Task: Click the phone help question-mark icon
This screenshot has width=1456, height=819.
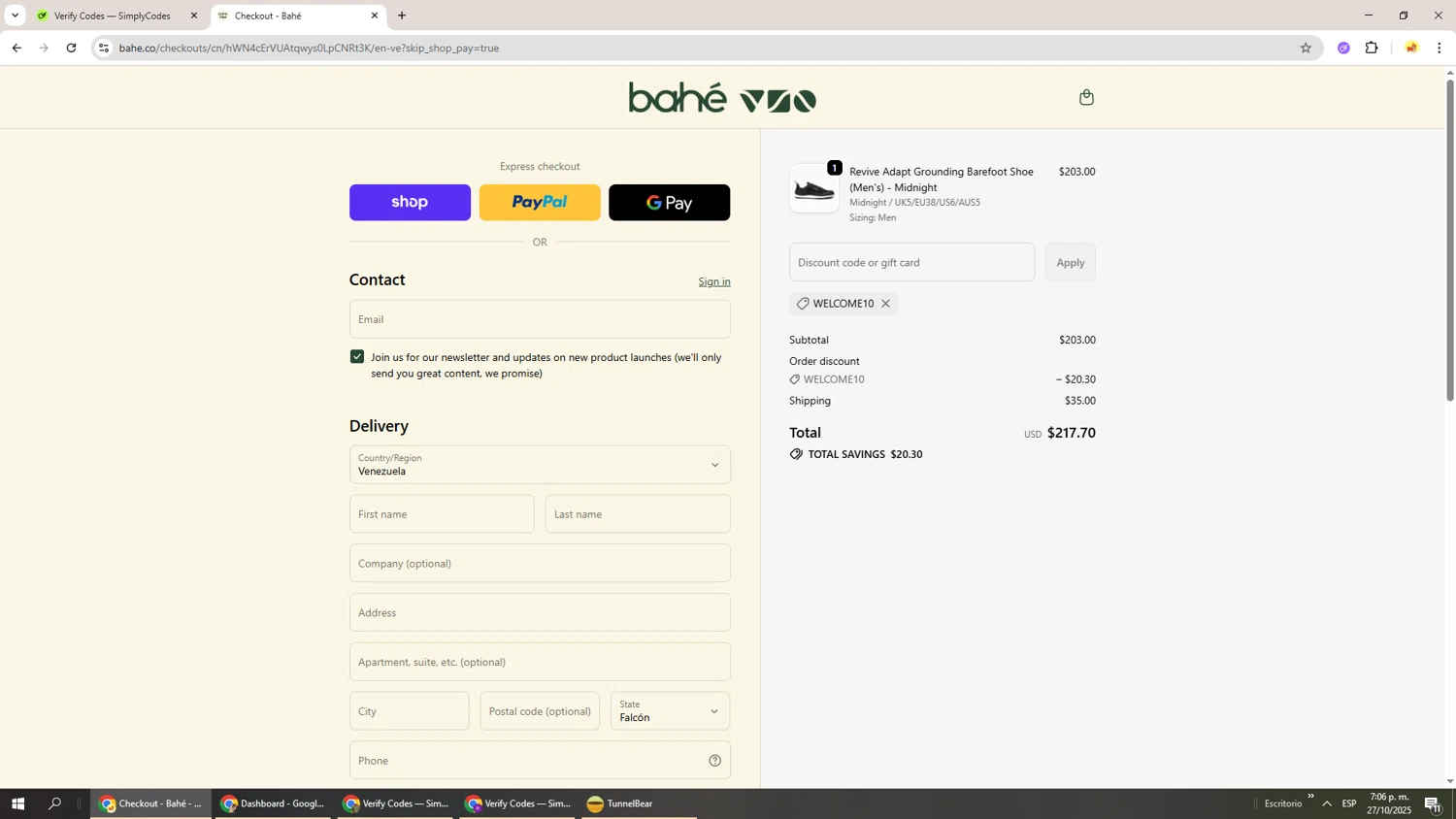Action: click(714, 761)
